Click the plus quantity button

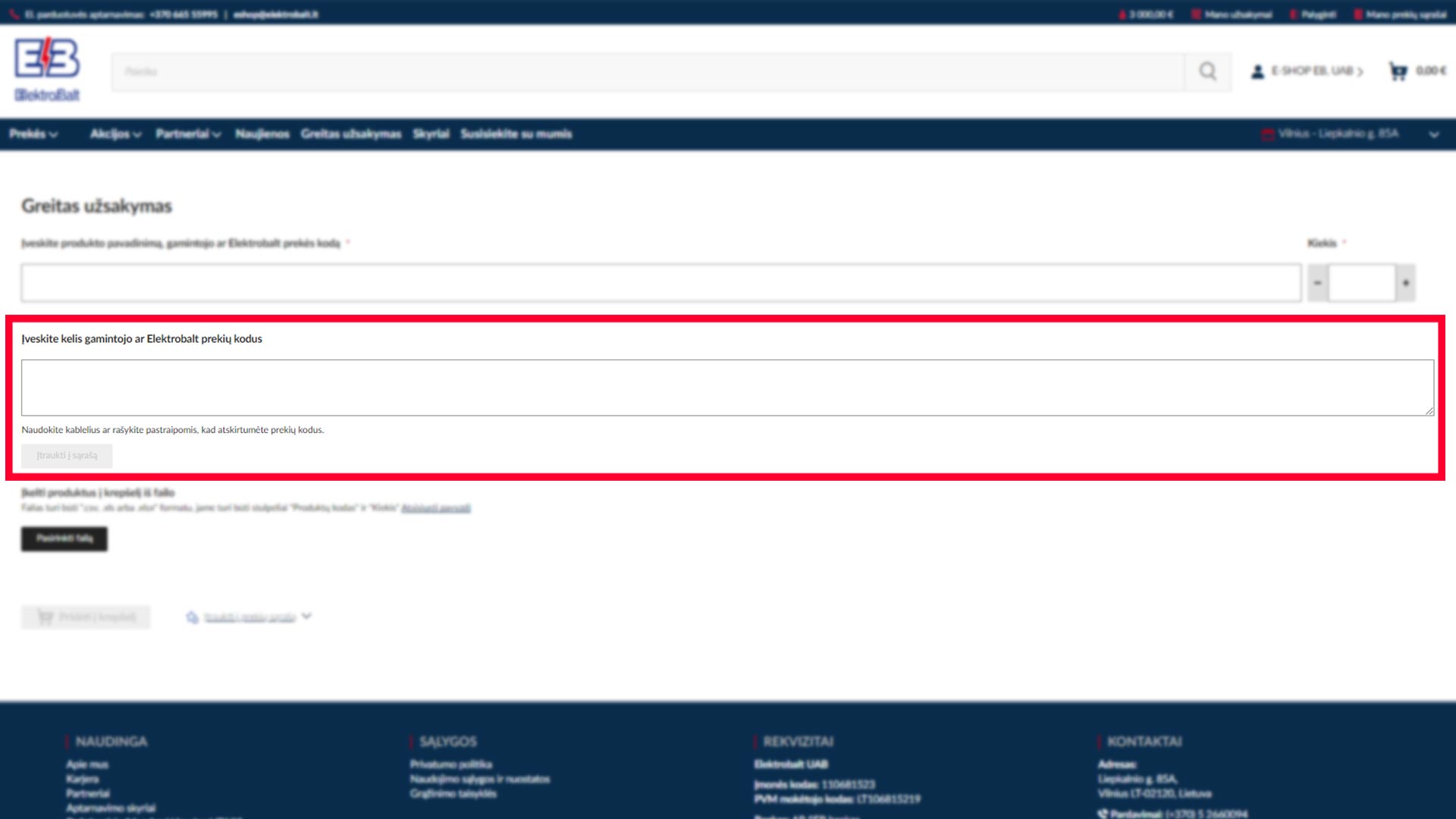tap(1406, 283)
